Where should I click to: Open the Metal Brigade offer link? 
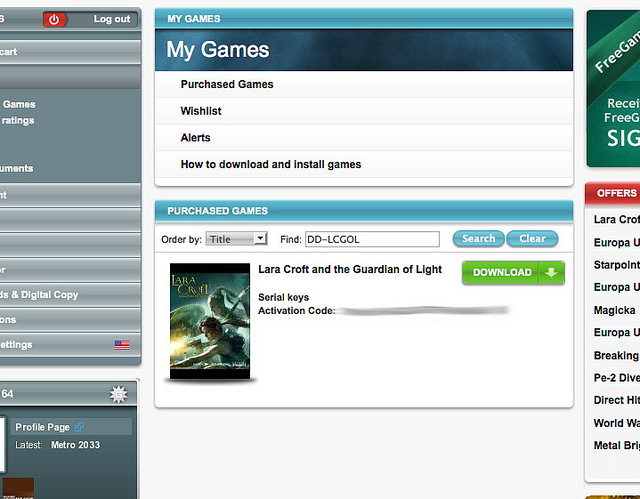617,445
